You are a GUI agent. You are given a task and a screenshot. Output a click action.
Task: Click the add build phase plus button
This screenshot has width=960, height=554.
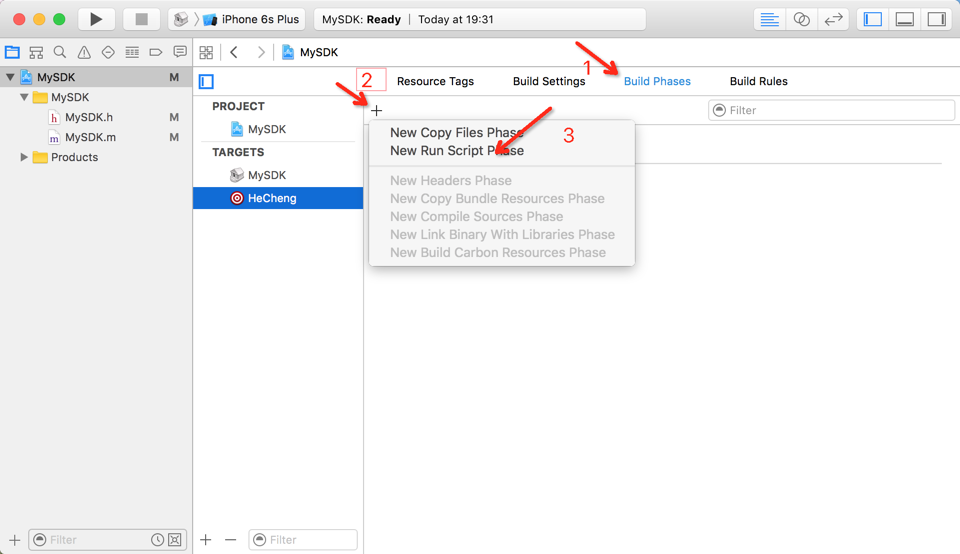tap(377, 111)
